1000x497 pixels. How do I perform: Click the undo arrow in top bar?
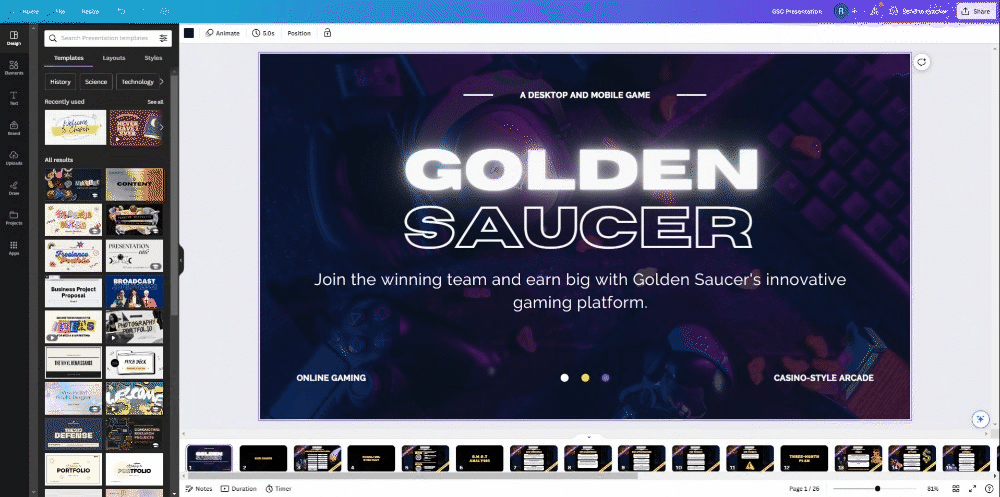tap(121, 11)
